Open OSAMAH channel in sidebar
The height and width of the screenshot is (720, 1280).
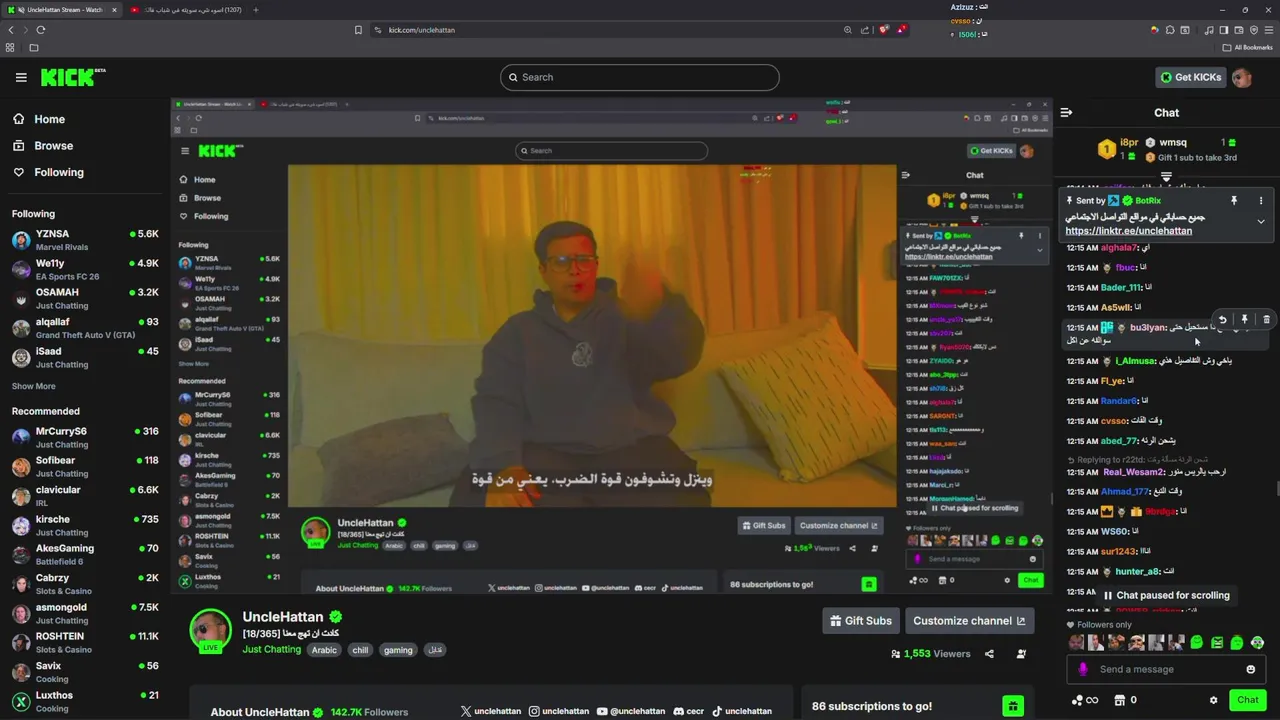point(85,299)
